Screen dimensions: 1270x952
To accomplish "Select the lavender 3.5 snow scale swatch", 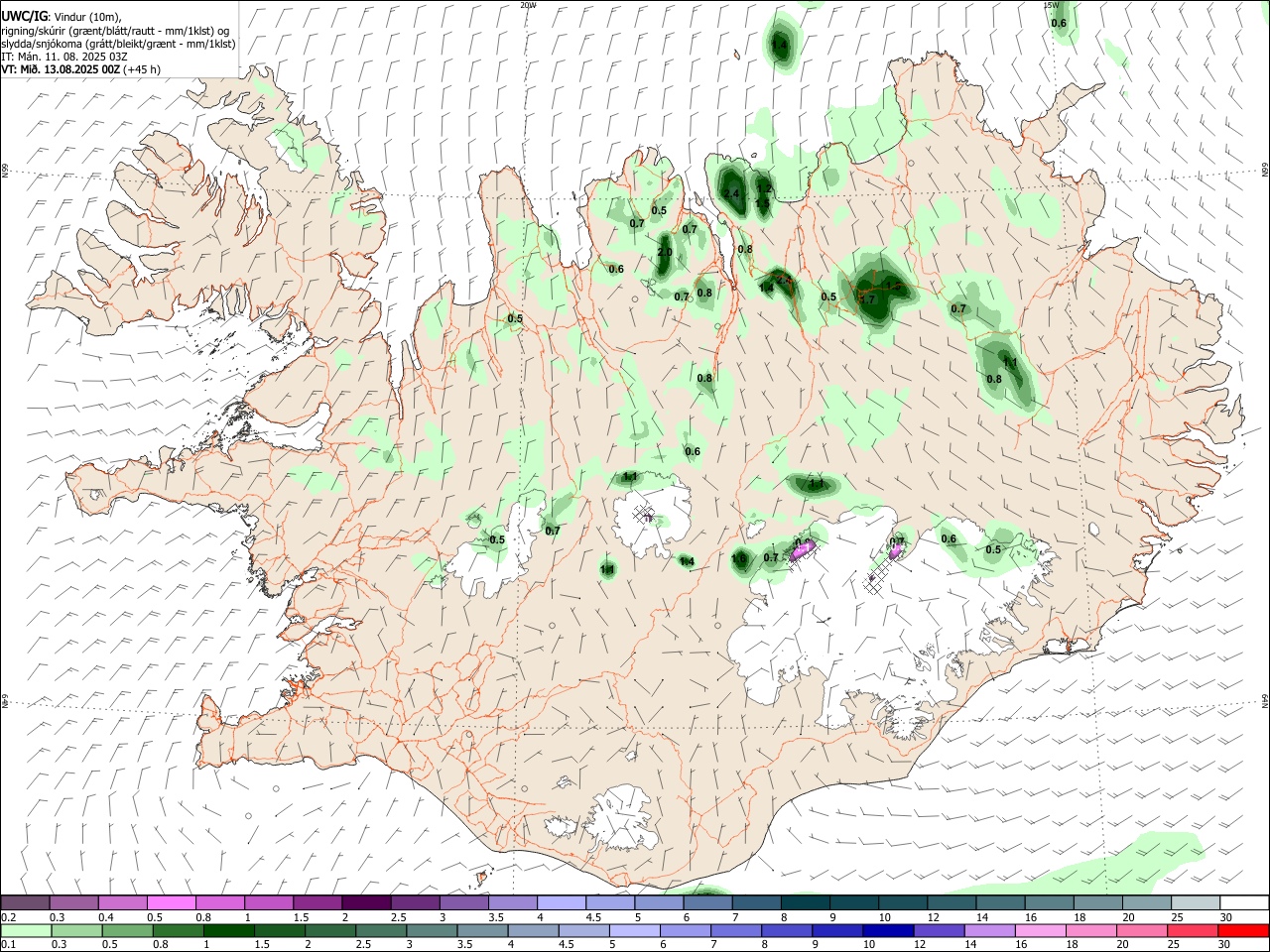I will pyautogui.click(x=512, y=902).
